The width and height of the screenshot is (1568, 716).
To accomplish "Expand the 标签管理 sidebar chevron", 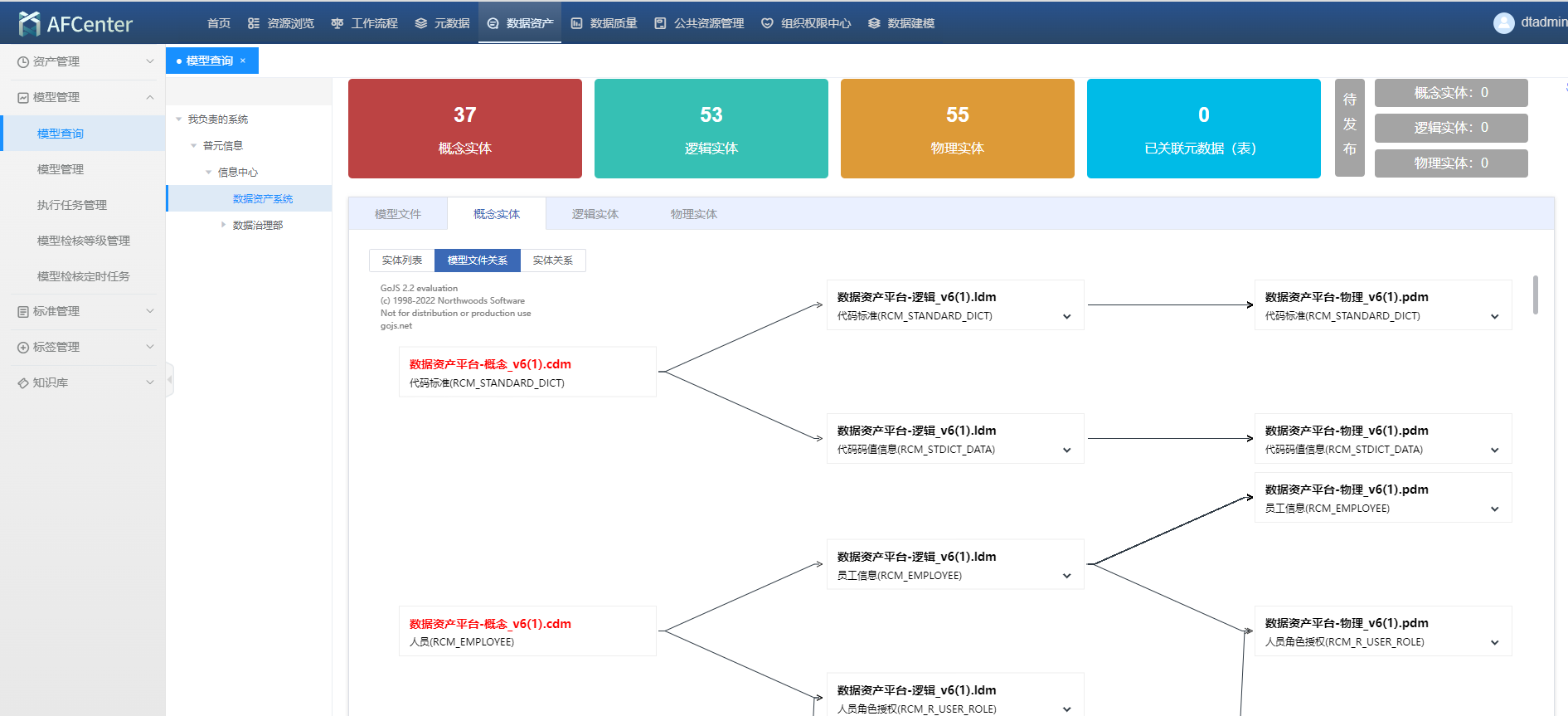I will point(150,347).
